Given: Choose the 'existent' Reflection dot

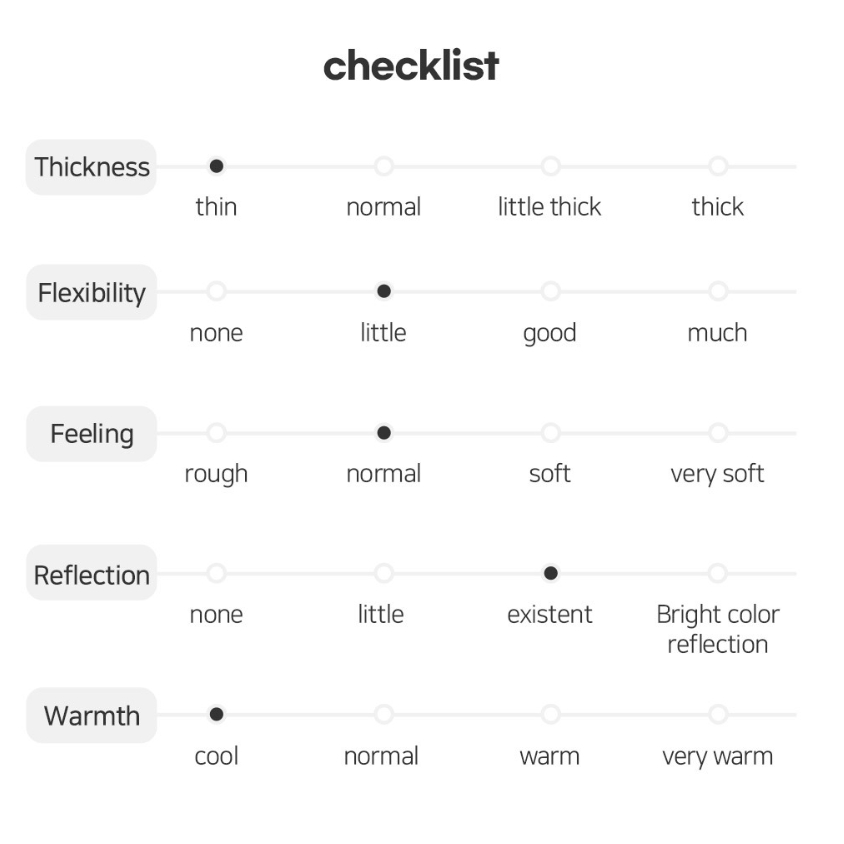Looking at the screenshot, I should 551,573.
